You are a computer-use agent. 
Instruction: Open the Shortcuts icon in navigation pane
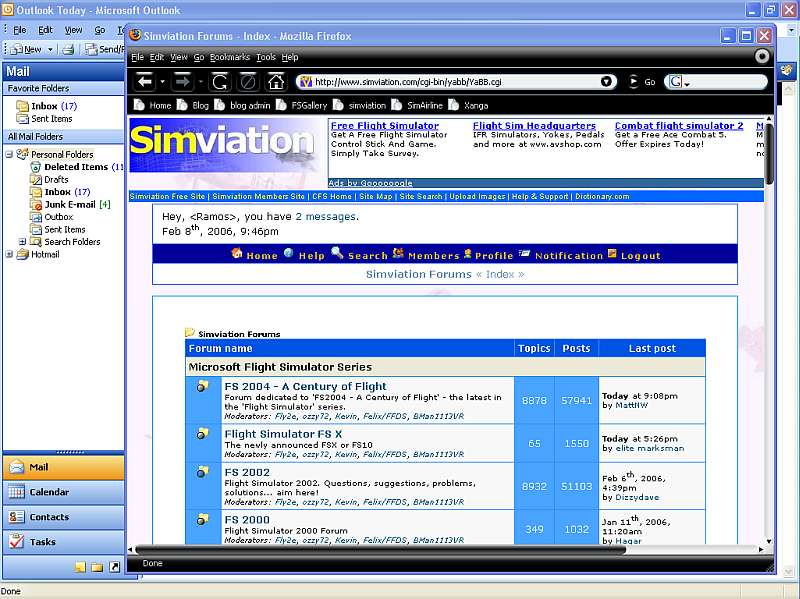(114, 567)
